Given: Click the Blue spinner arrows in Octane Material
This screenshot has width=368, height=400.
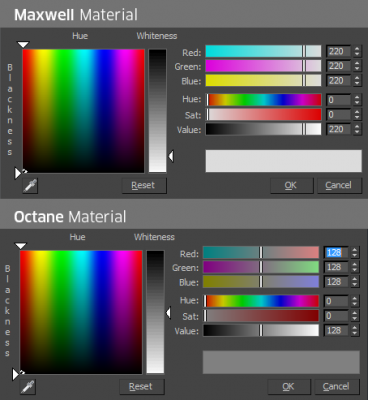Looking at the screenshot, I should tap(355, 282).
